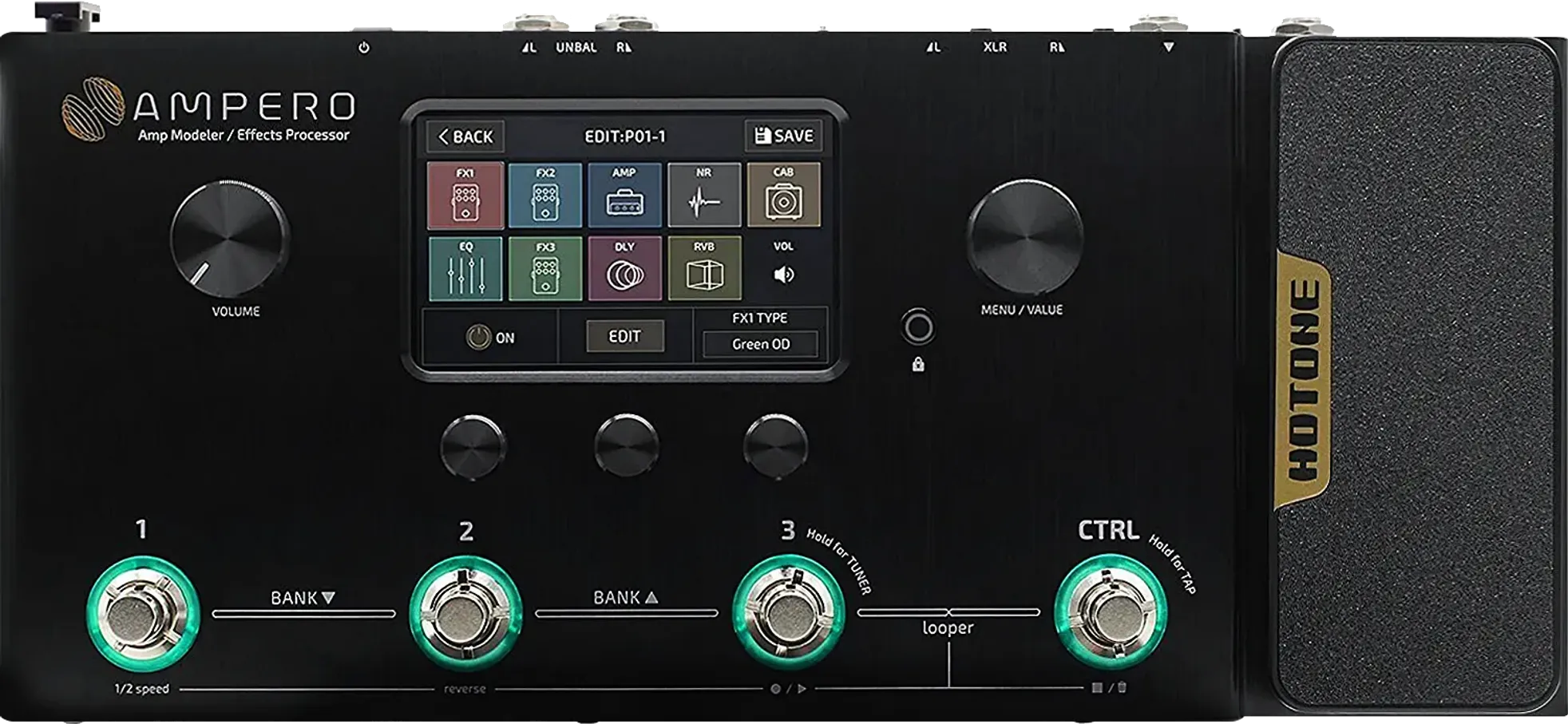
Task: Stomp the CTRL footswitch
Action: point(1111,612)
